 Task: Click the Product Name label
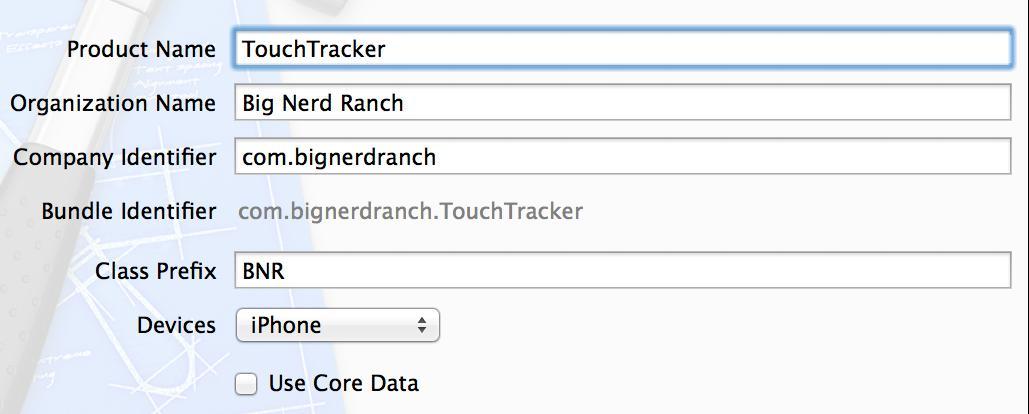coord(141,49)
